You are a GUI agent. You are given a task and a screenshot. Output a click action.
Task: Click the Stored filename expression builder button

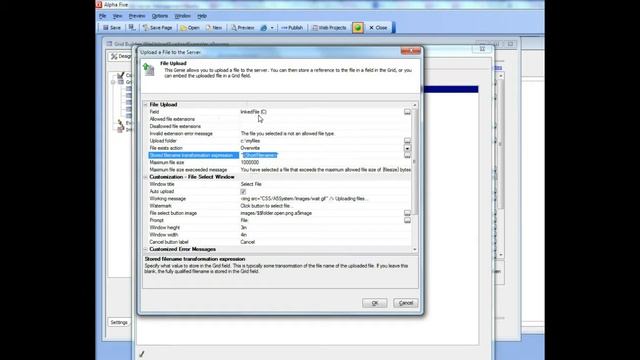tap(407, 156)
